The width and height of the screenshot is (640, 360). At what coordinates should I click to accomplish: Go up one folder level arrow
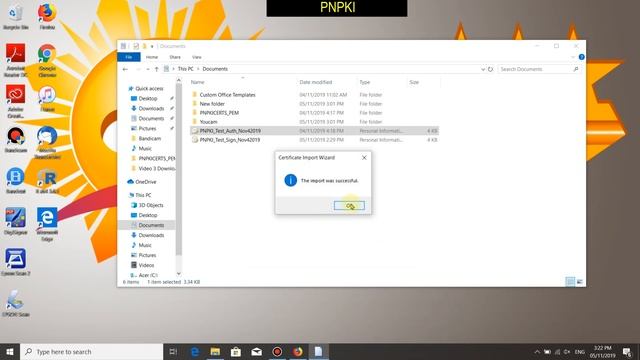156,69
